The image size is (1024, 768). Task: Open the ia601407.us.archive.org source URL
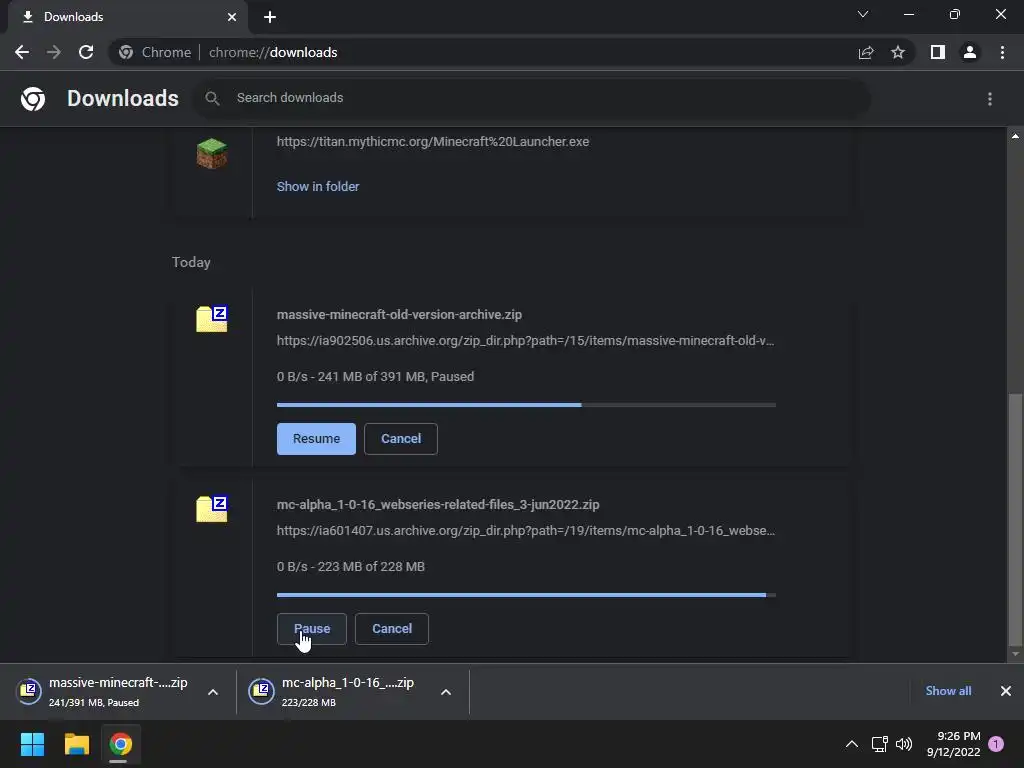click(525, 531)
